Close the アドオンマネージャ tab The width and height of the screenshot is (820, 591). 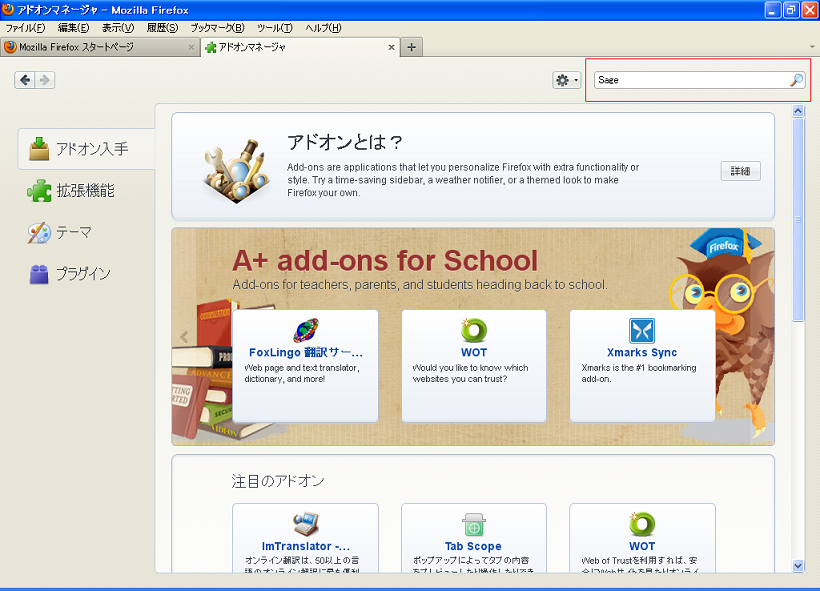(x=391, y=47)
